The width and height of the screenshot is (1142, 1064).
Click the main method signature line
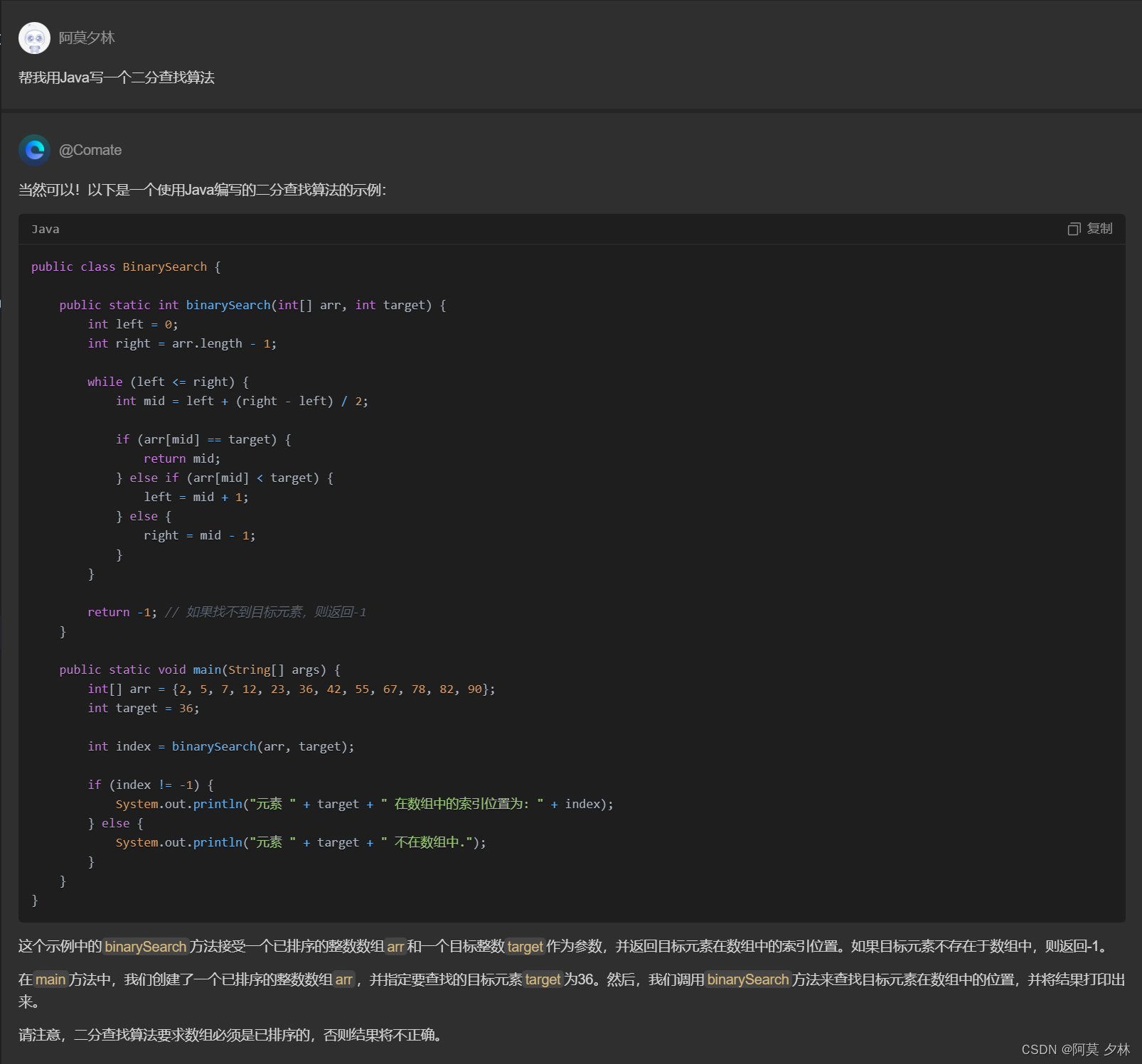click(x=200, y=670)
